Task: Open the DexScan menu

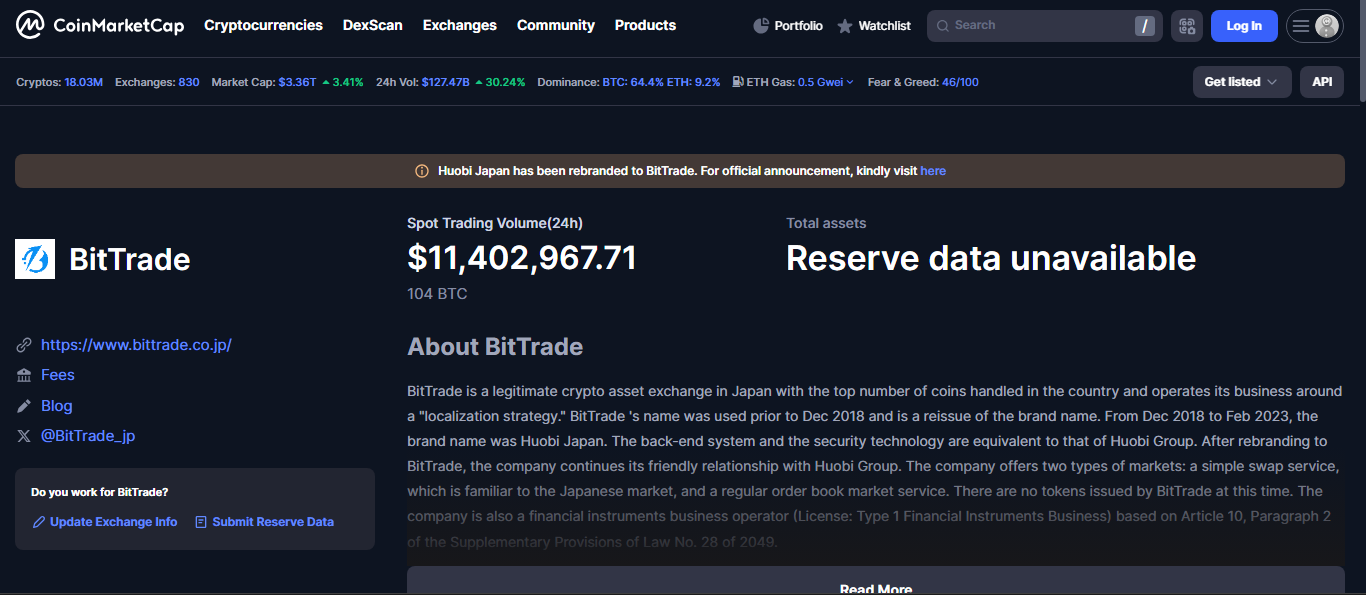Action: click(373, 25)
